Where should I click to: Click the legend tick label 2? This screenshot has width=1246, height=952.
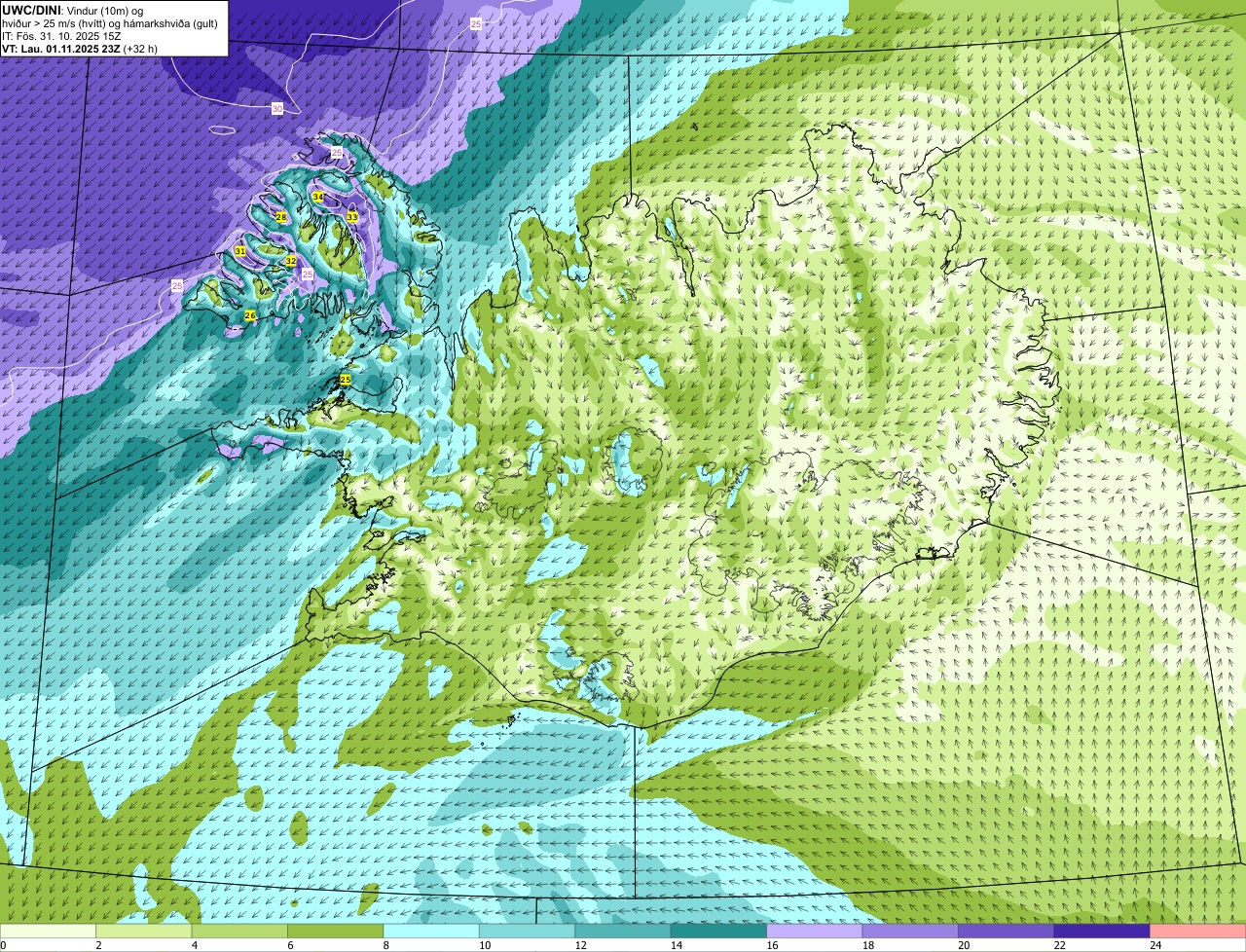tap(98, 945)
